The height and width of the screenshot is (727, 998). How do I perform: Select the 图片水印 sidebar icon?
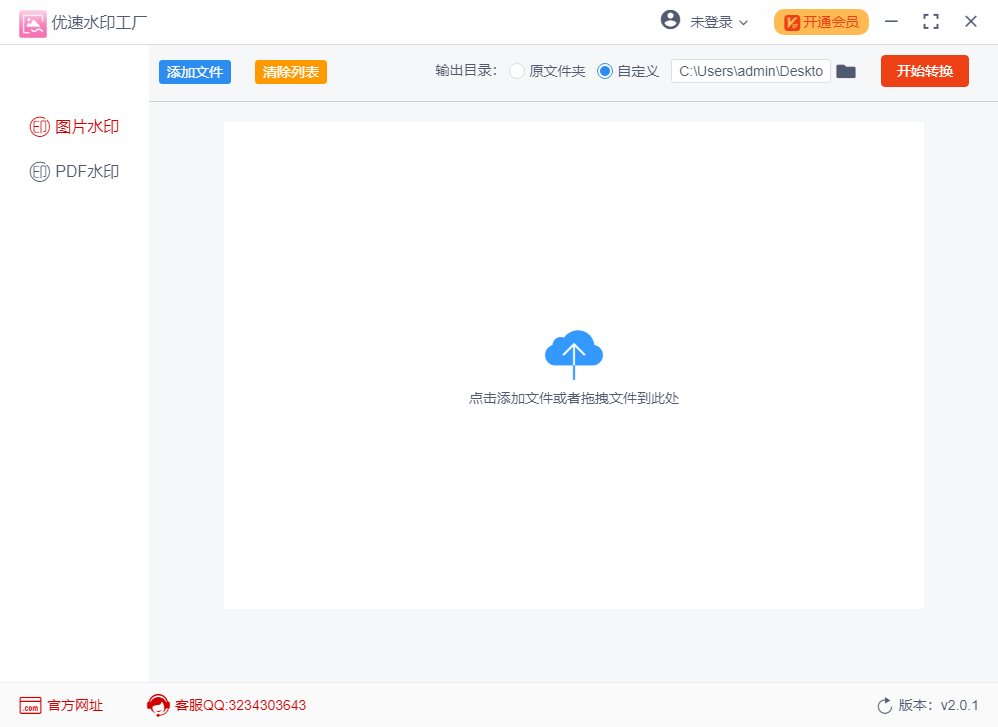pos(38,126)
